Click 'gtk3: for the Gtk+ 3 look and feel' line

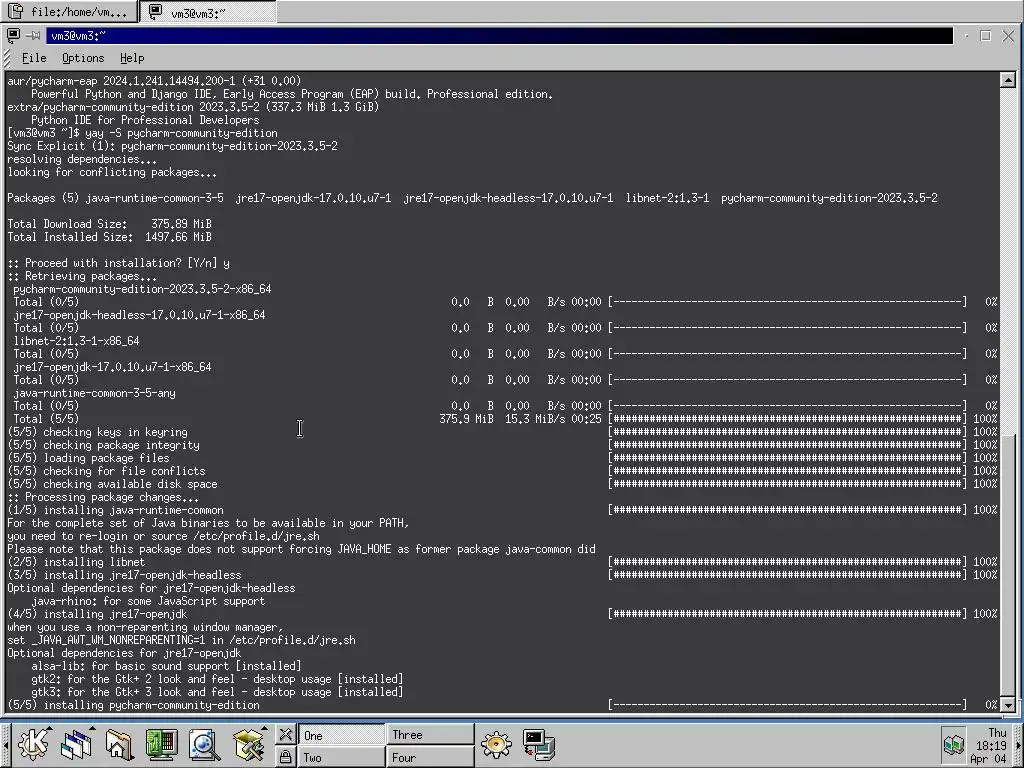point(217,692)
